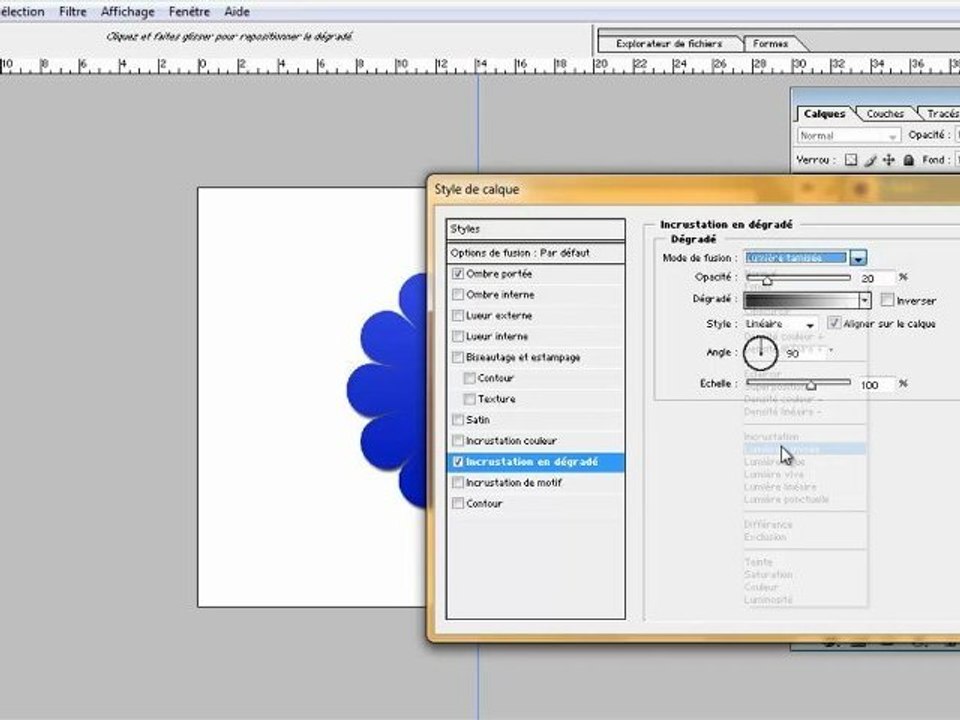960x720 pixels.
Task: Open the Dégradé picker arrow
Action: click(x=864, y=300)
